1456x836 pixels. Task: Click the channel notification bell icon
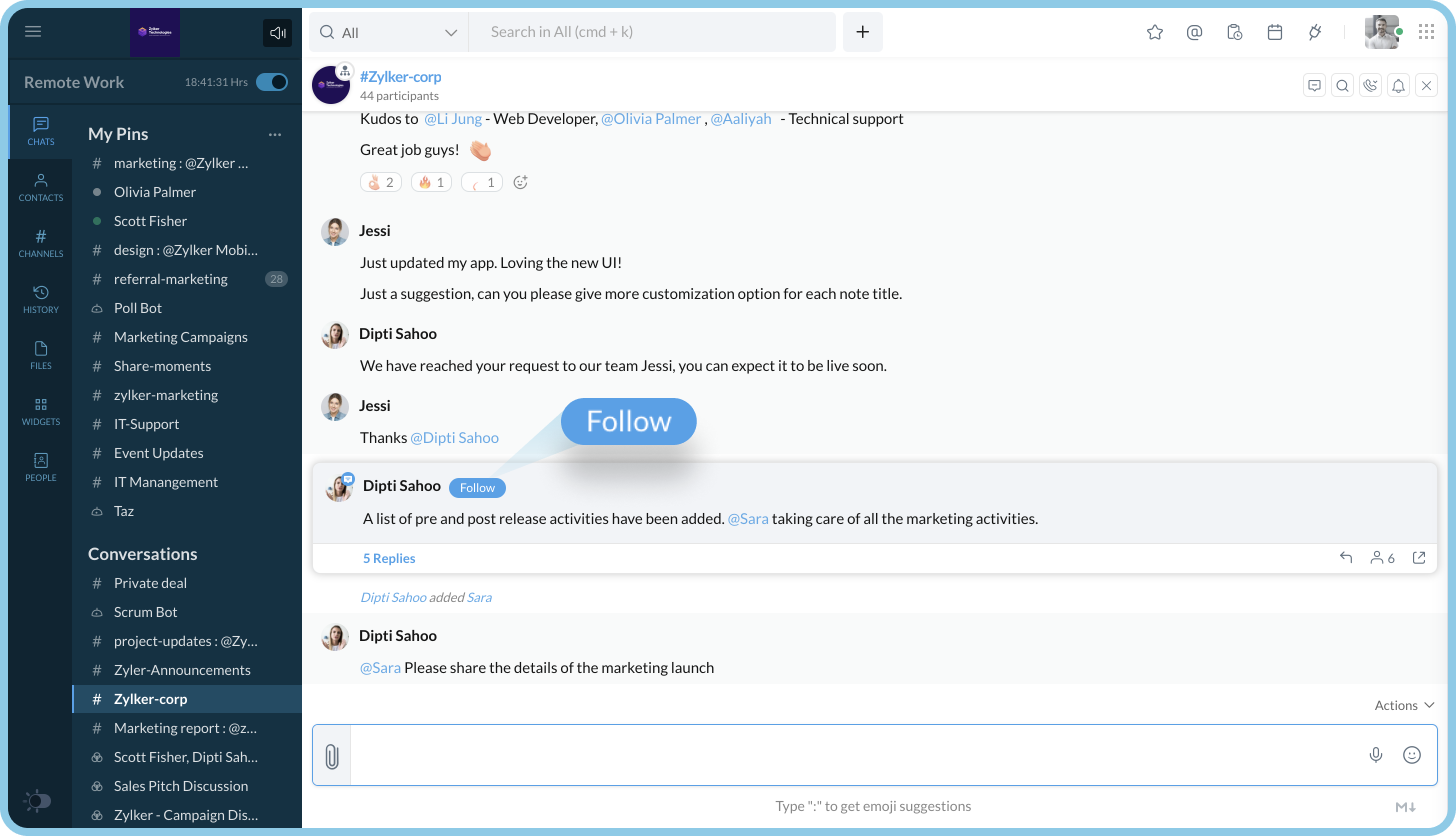[1399, 86]
